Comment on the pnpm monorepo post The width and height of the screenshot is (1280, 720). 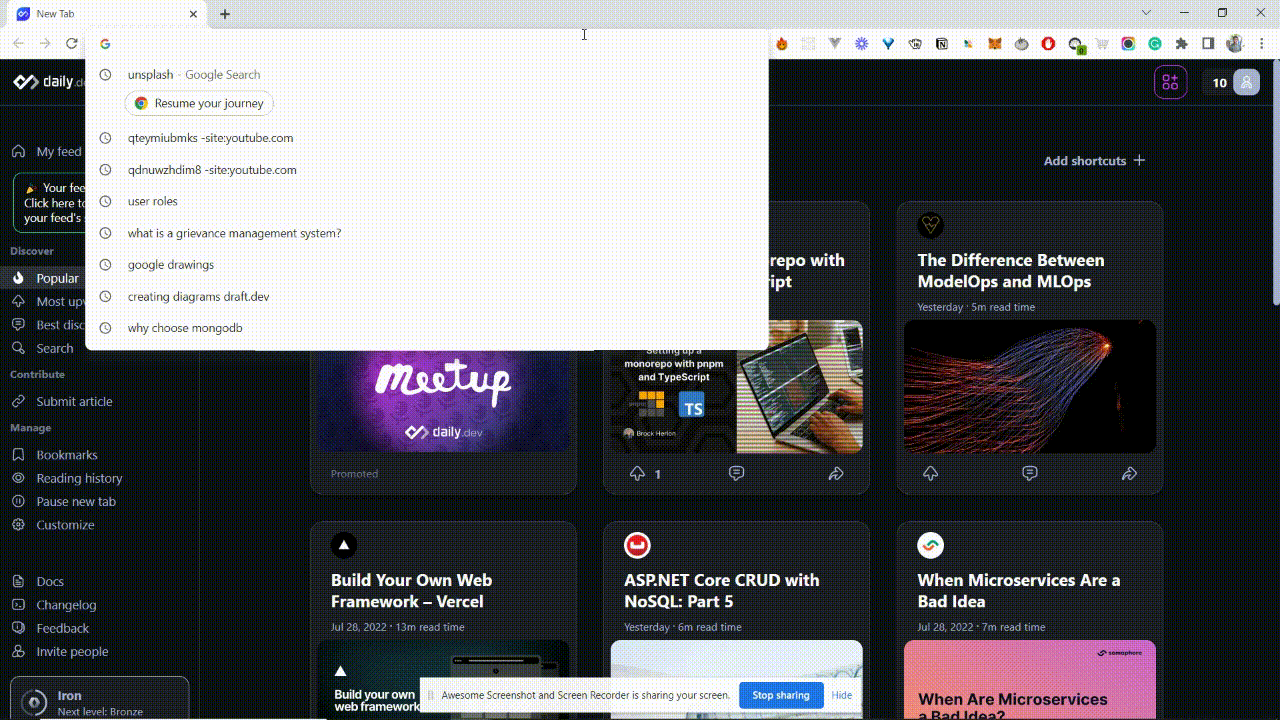736,474
